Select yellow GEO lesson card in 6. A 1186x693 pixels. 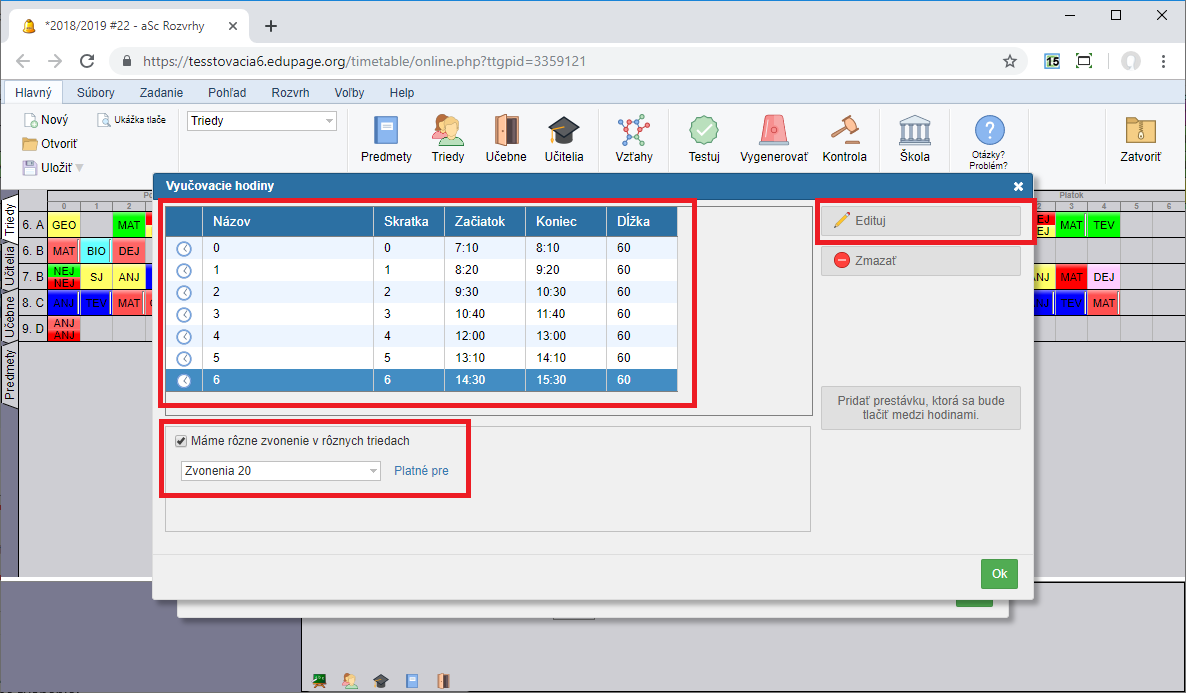point(64,225)
